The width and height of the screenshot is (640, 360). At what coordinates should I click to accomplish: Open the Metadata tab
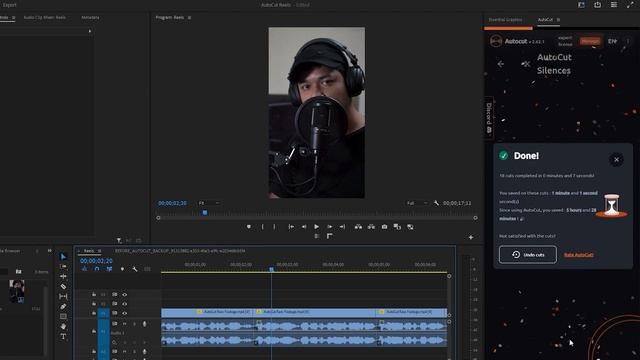[90, 18]
